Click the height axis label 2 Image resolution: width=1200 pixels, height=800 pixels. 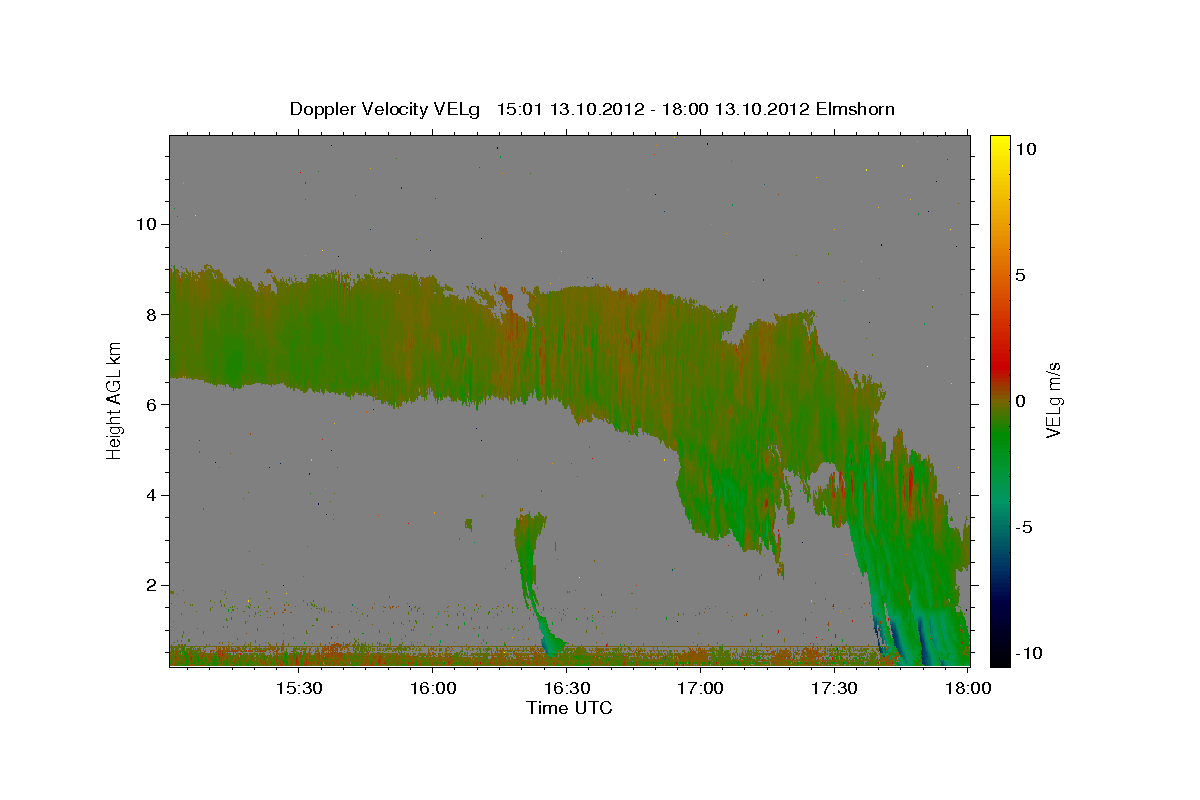coord(151,586)
